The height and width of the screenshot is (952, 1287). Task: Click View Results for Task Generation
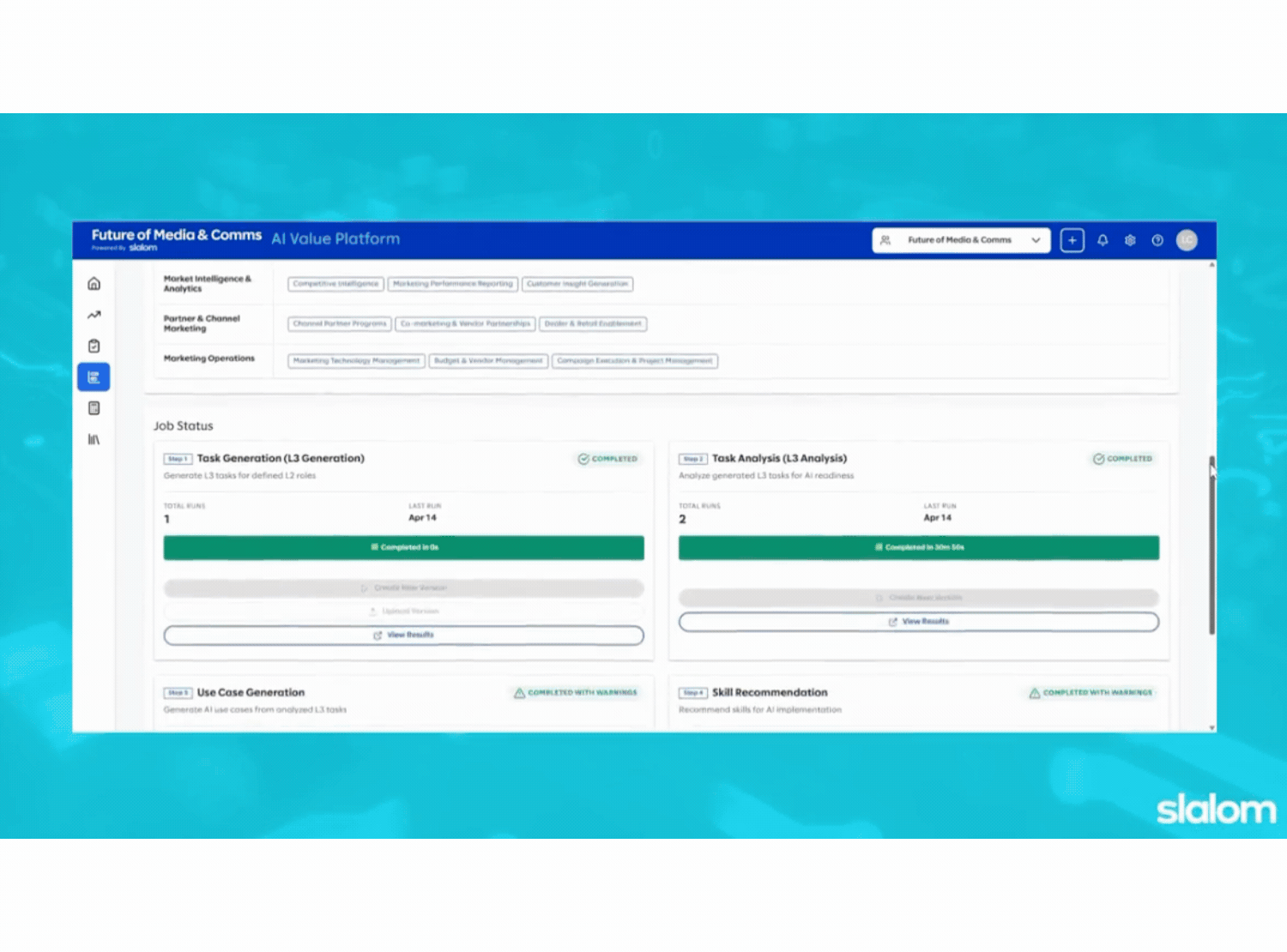tap(404, 636)
